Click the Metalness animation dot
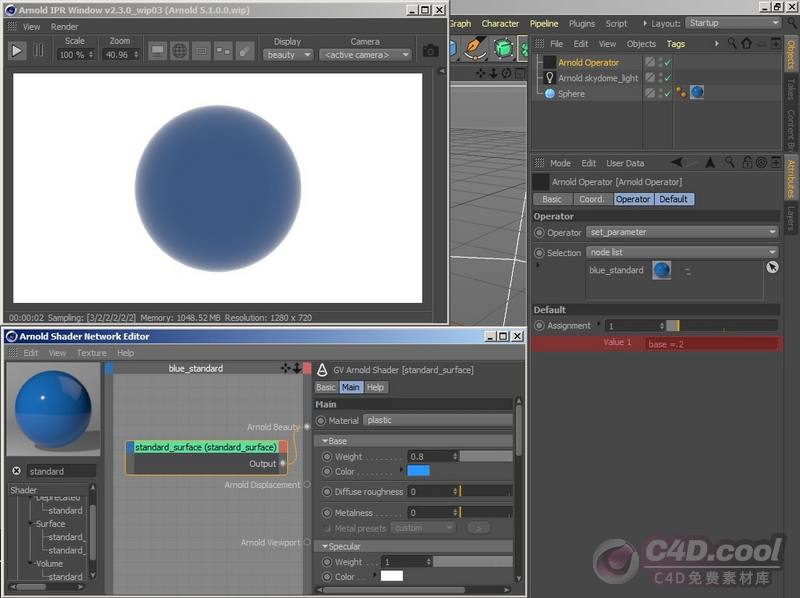The height and width of the screenshot is (598, 800). 327,512
